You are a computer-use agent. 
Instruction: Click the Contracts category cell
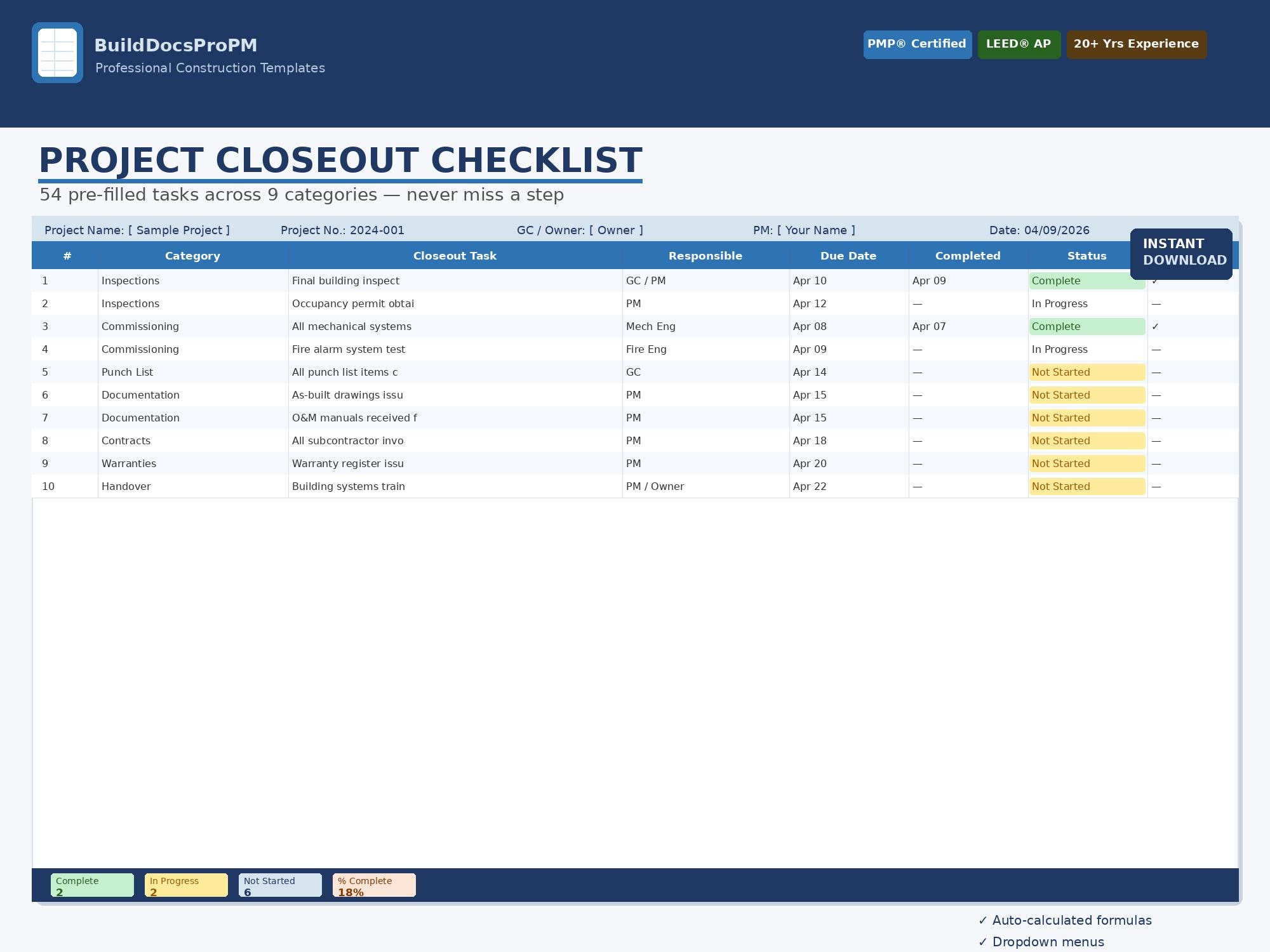point(193,440)
